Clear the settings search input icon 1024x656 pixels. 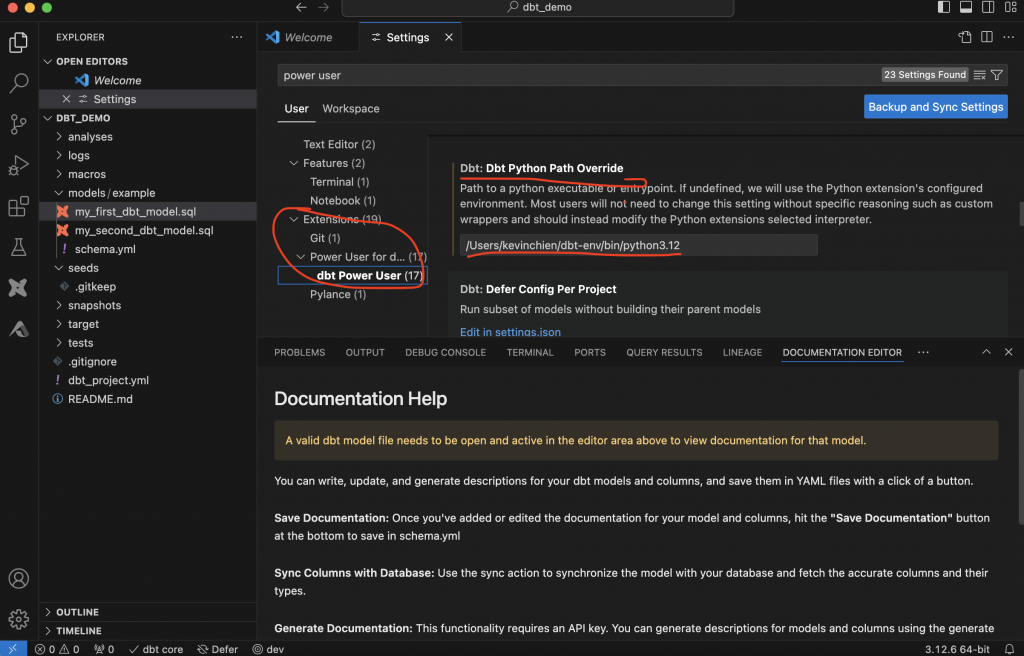pos(979,75)
